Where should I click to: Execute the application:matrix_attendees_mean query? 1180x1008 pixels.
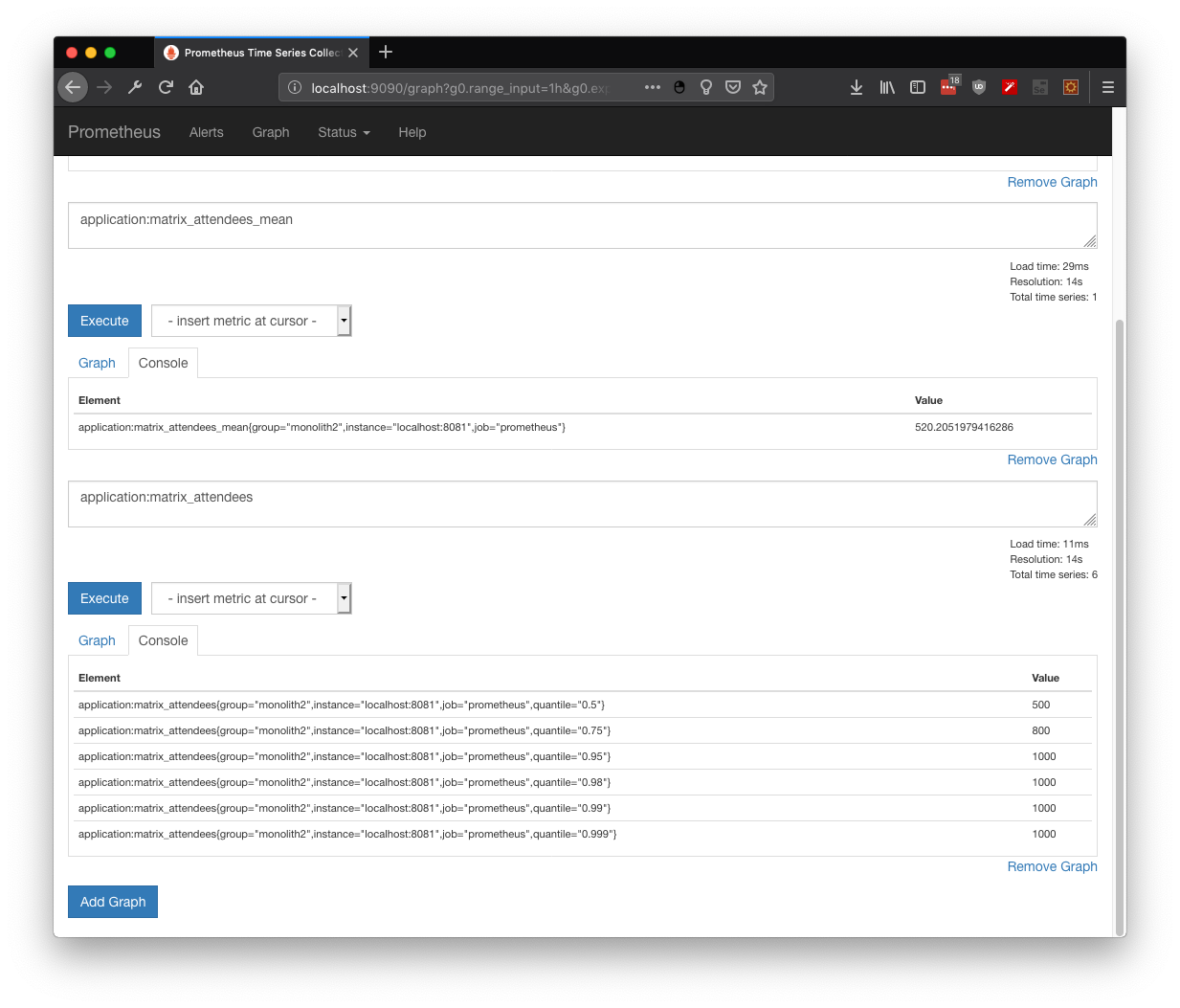pyautogui.click(x=104, y=321)
